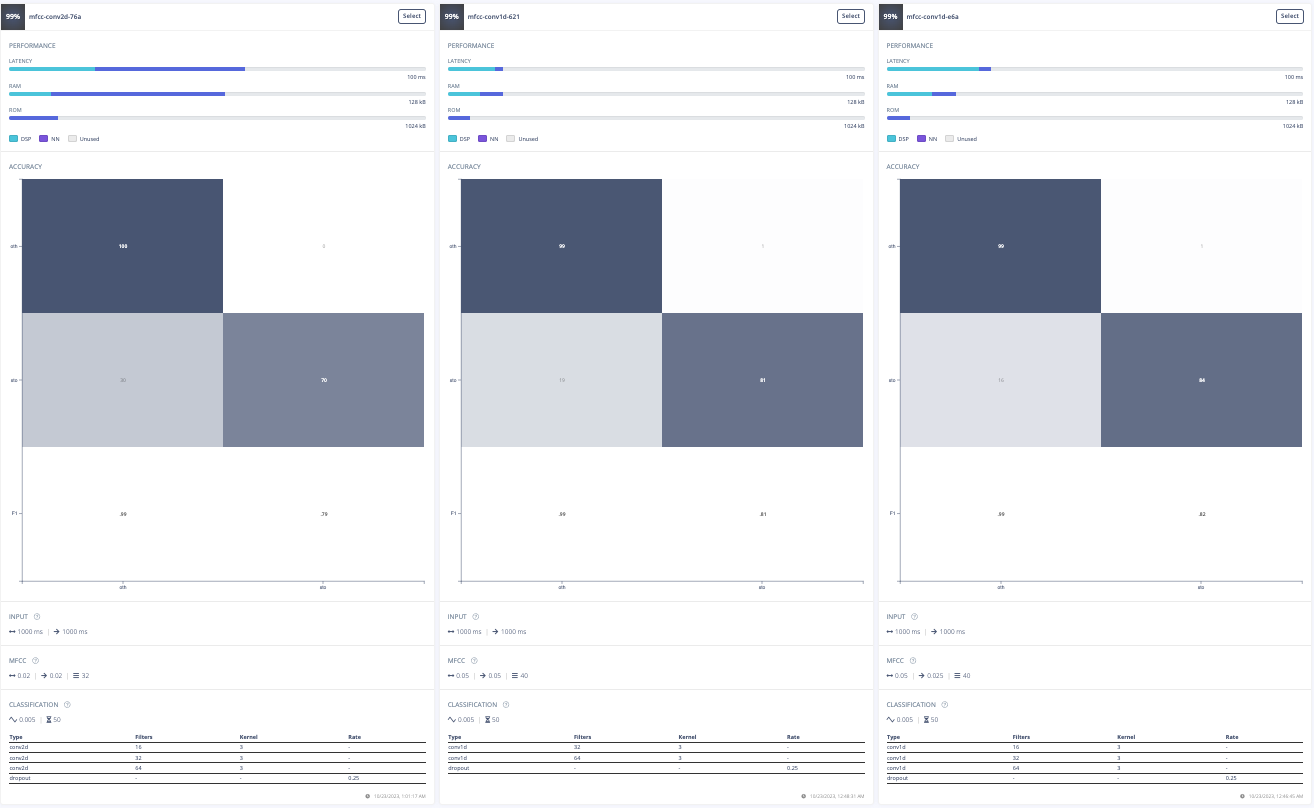The image size is (1314, 808).
Task: Click help icon beside MFCC in mfcc-conv2d-76a card
Action: (35, 661)
